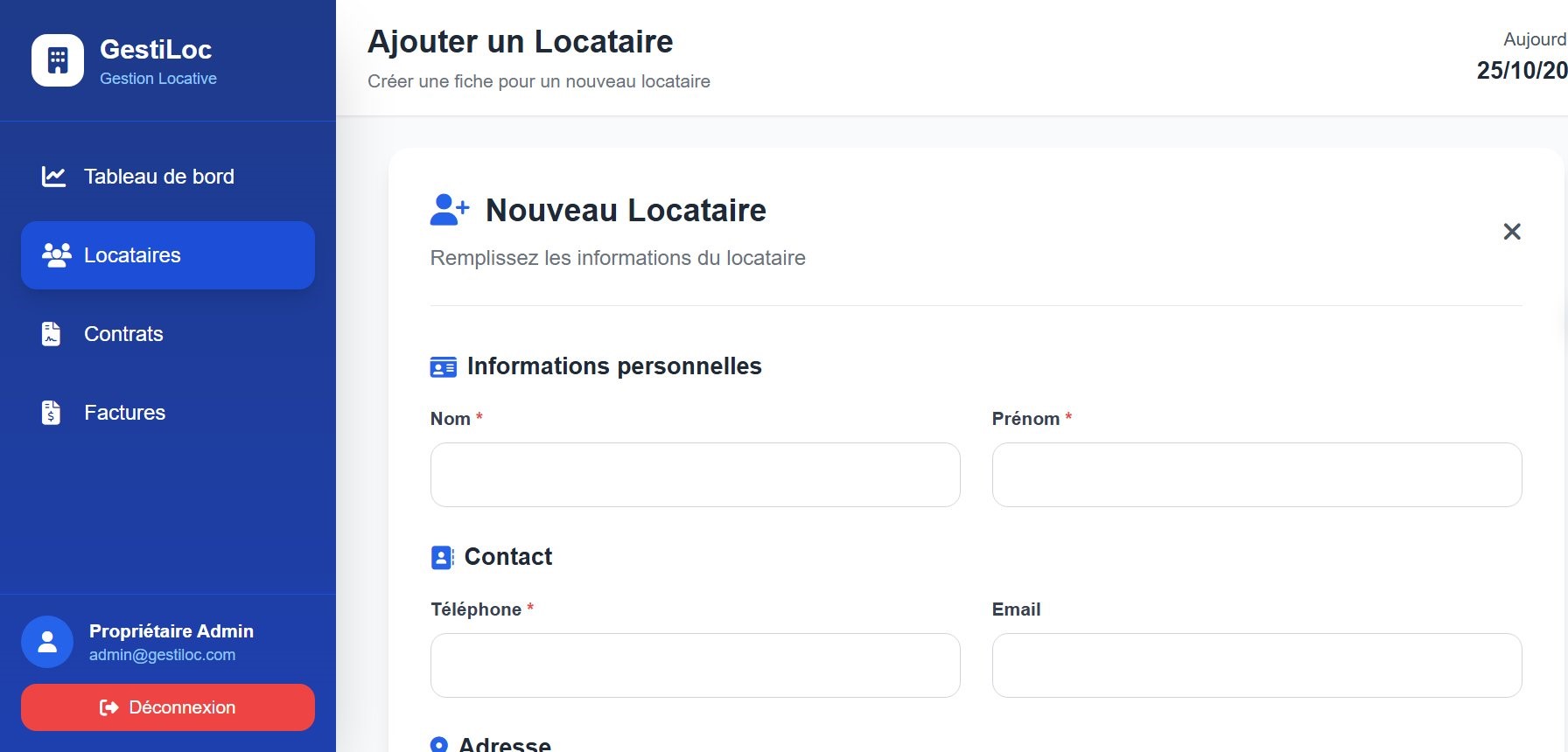Click the Tableau de bord chart icon
The image size is (1568, 752).
pos(53,177)
